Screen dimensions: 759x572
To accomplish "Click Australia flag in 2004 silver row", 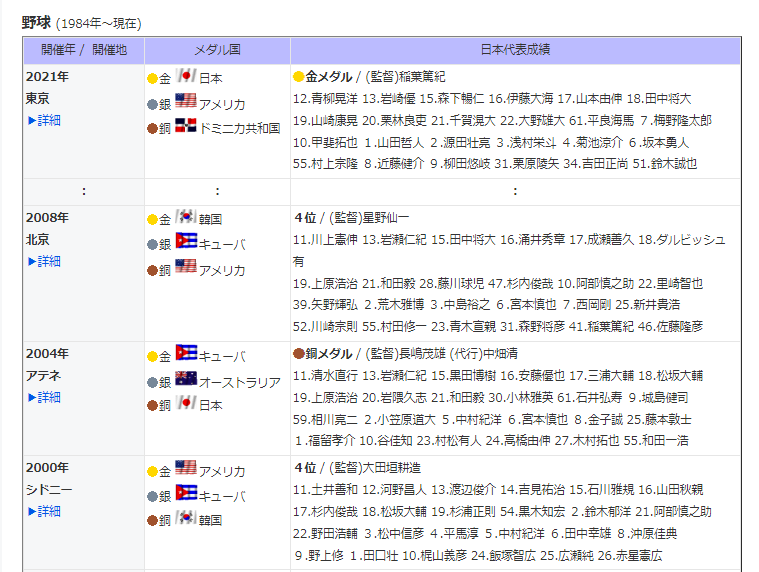I will [x=186, y=378].
